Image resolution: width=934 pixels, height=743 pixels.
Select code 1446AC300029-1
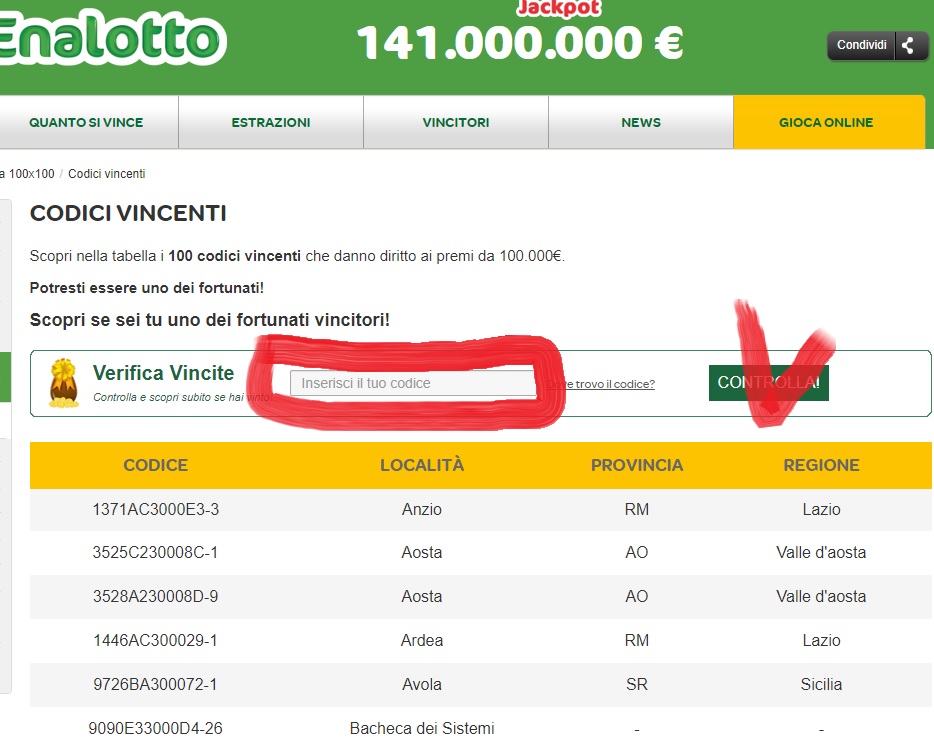[155, 641]
